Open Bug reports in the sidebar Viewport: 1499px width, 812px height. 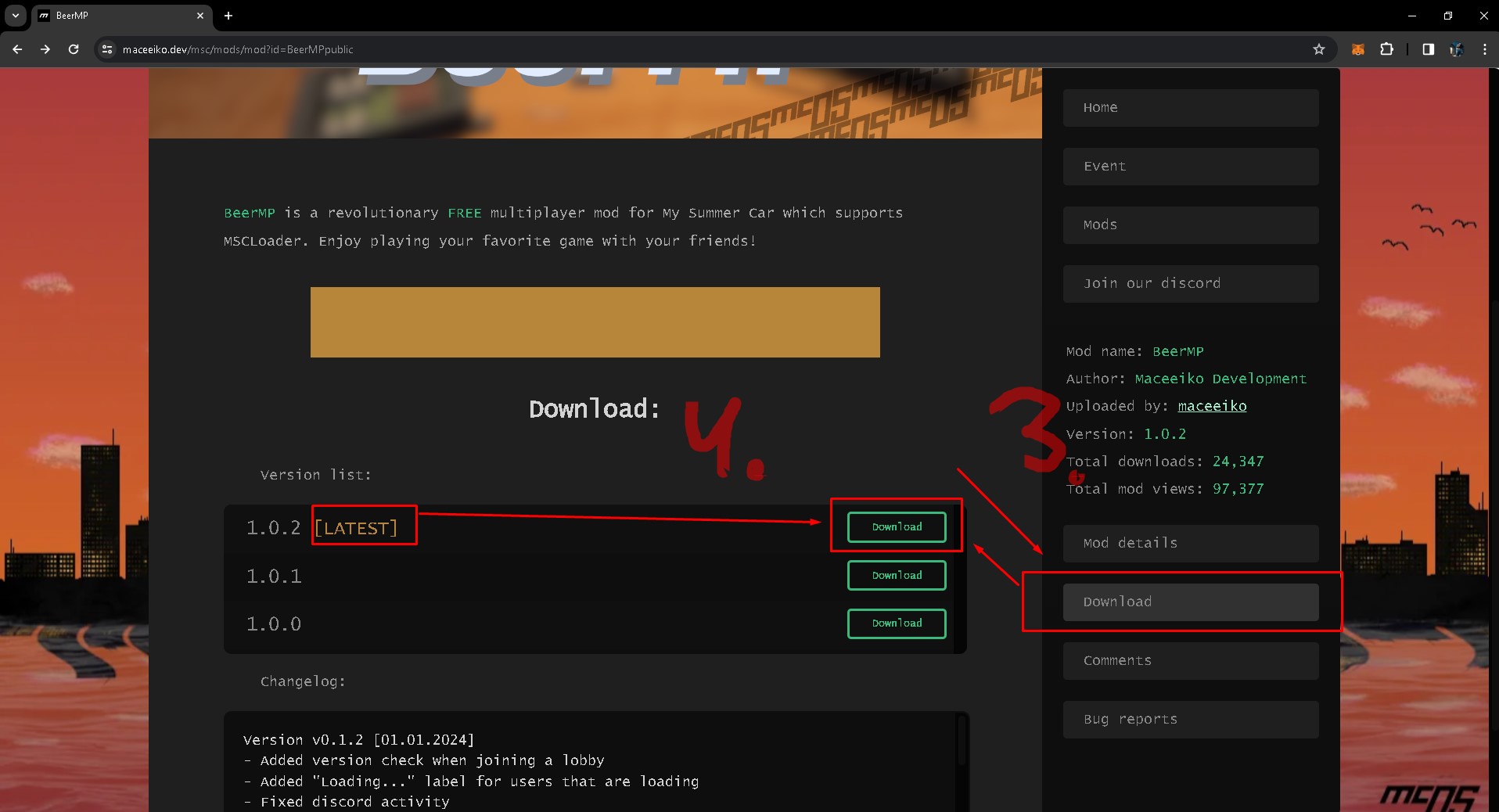click(x=1191, y=720)
